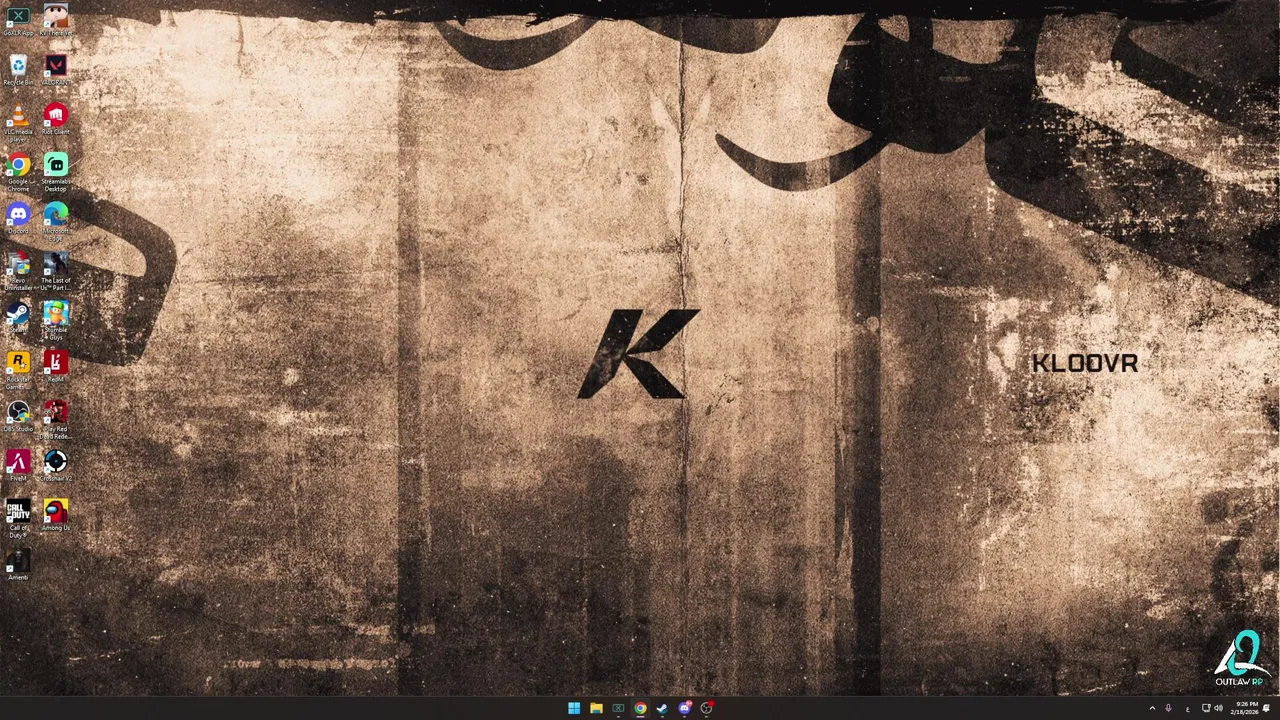This screenshot has height=720, width=1280.
Task: Select The Last of Us Part I shortcut
Action: pos(56,271)
